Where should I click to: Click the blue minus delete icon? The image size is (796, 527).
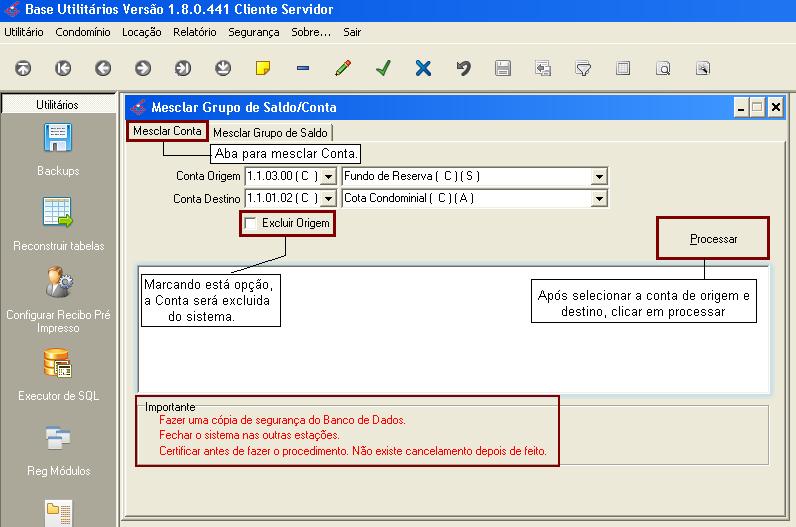tap(303, 68)
